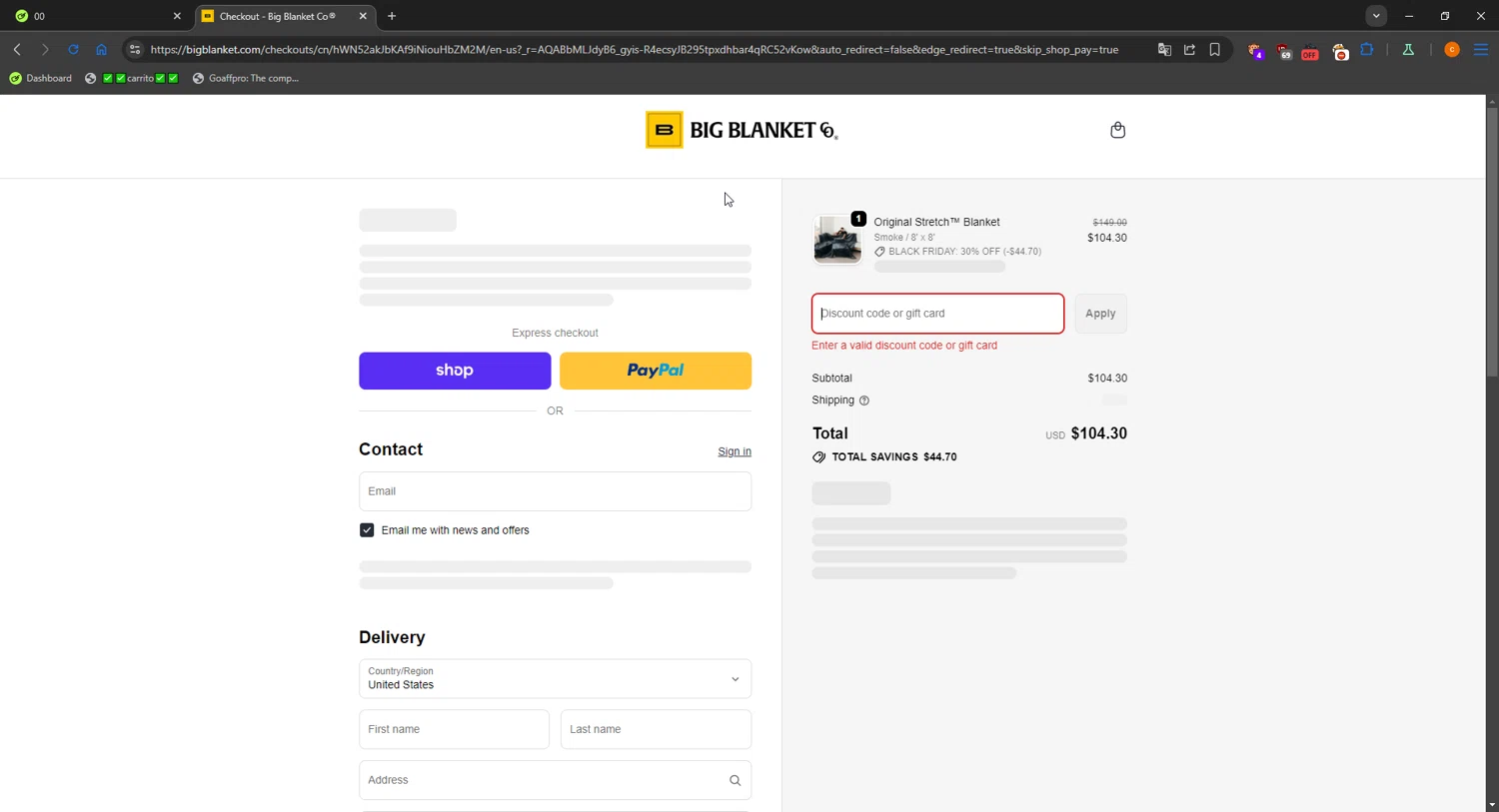Open the orange profile avatar C
This screenshot has height=812, width=1499.
pos(1452,50)
